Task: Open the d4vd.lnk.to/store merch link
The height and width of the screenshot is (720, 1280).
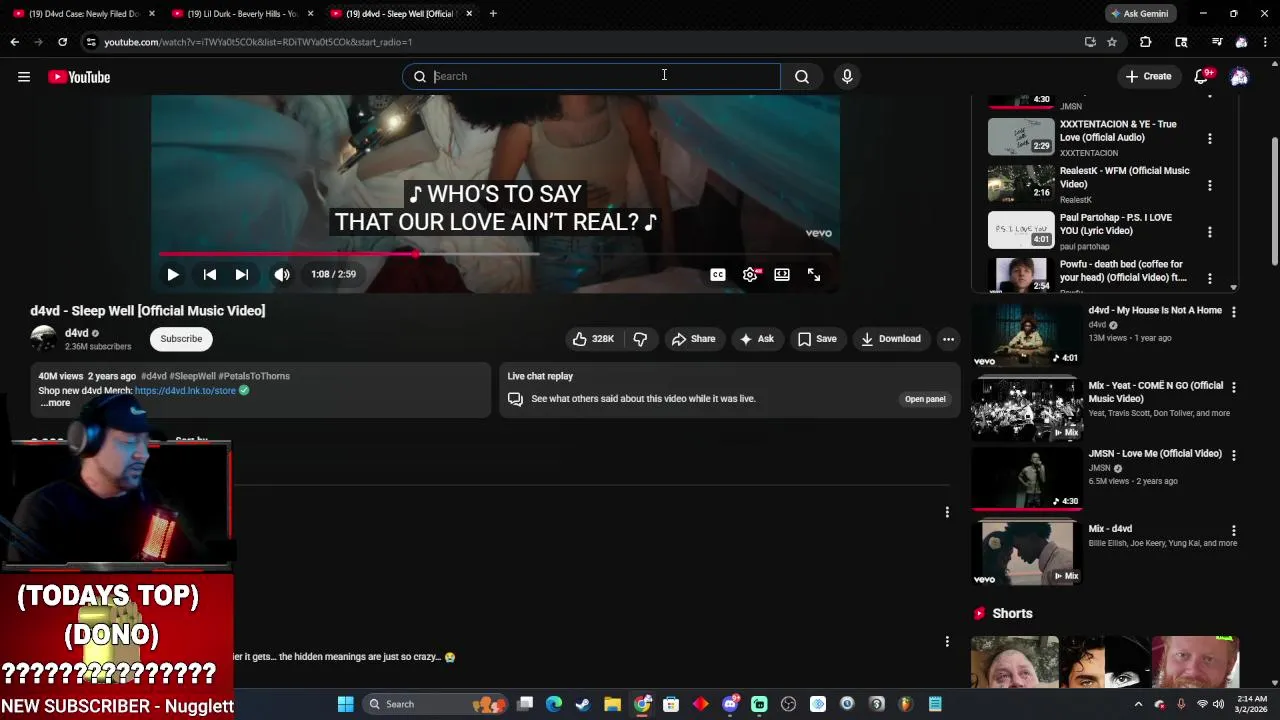Action: pyautogui.click(x=185, y=391)
